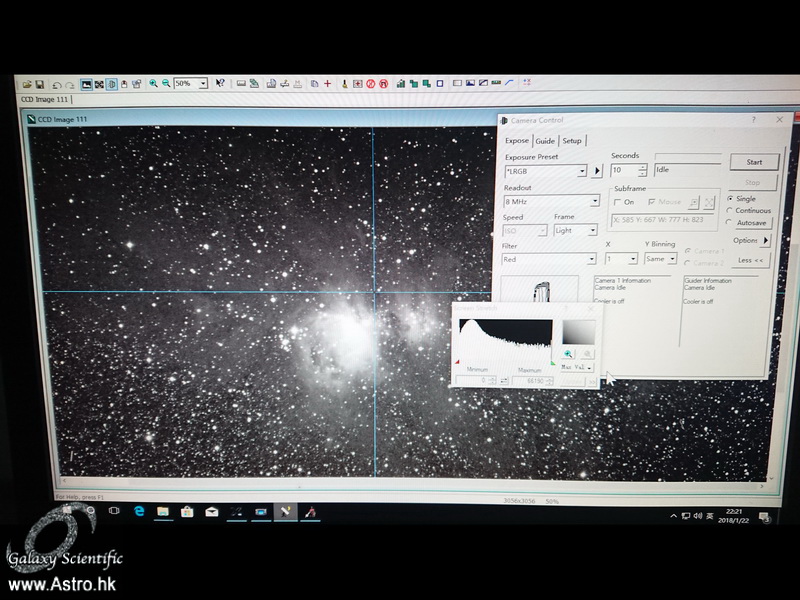Enable the Subframe On checkbox
This screenshot has height=600, width=800.
(x=617, y=202)
